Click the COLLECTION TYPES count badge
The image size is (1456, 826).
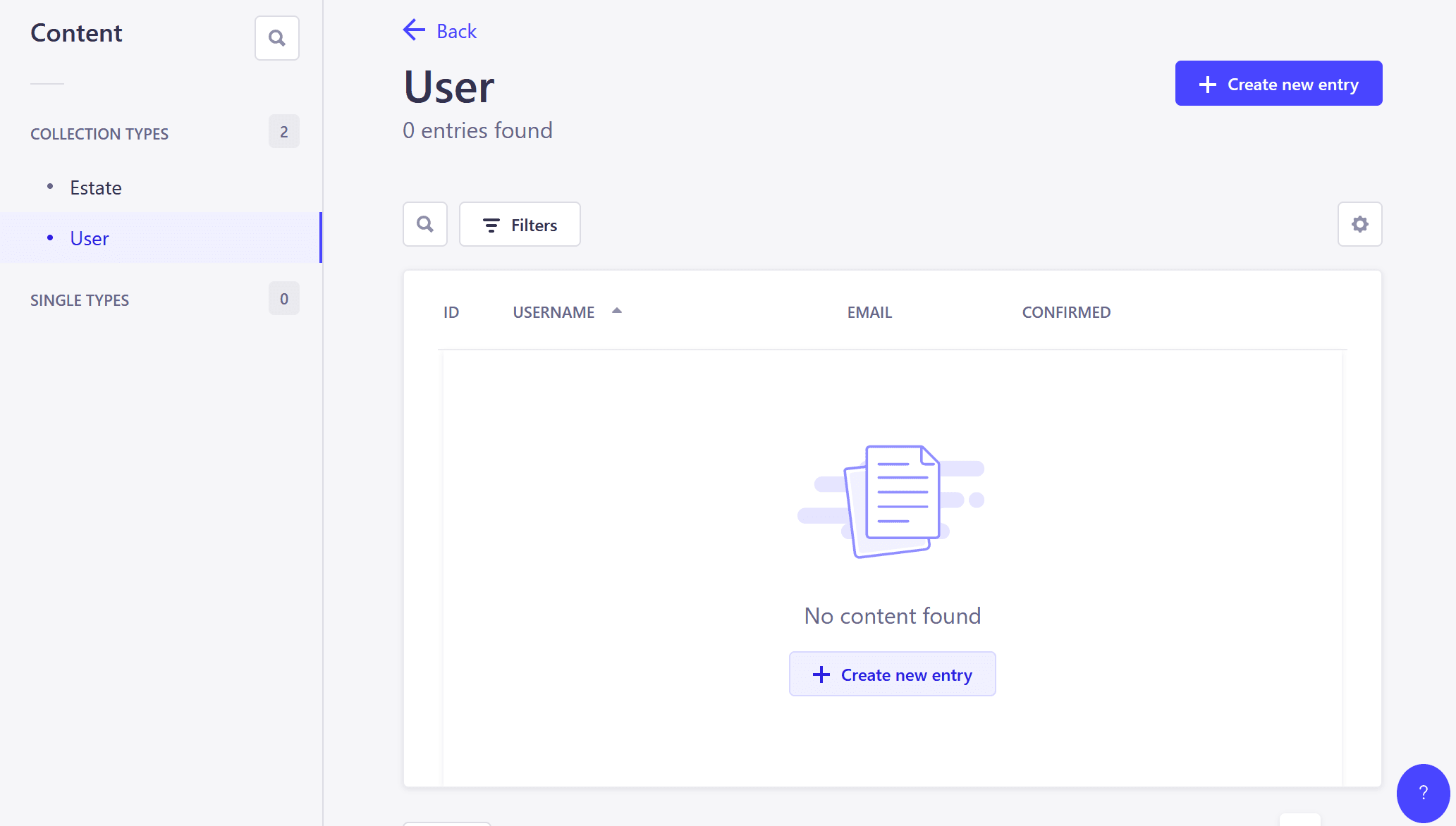point(283,131)
